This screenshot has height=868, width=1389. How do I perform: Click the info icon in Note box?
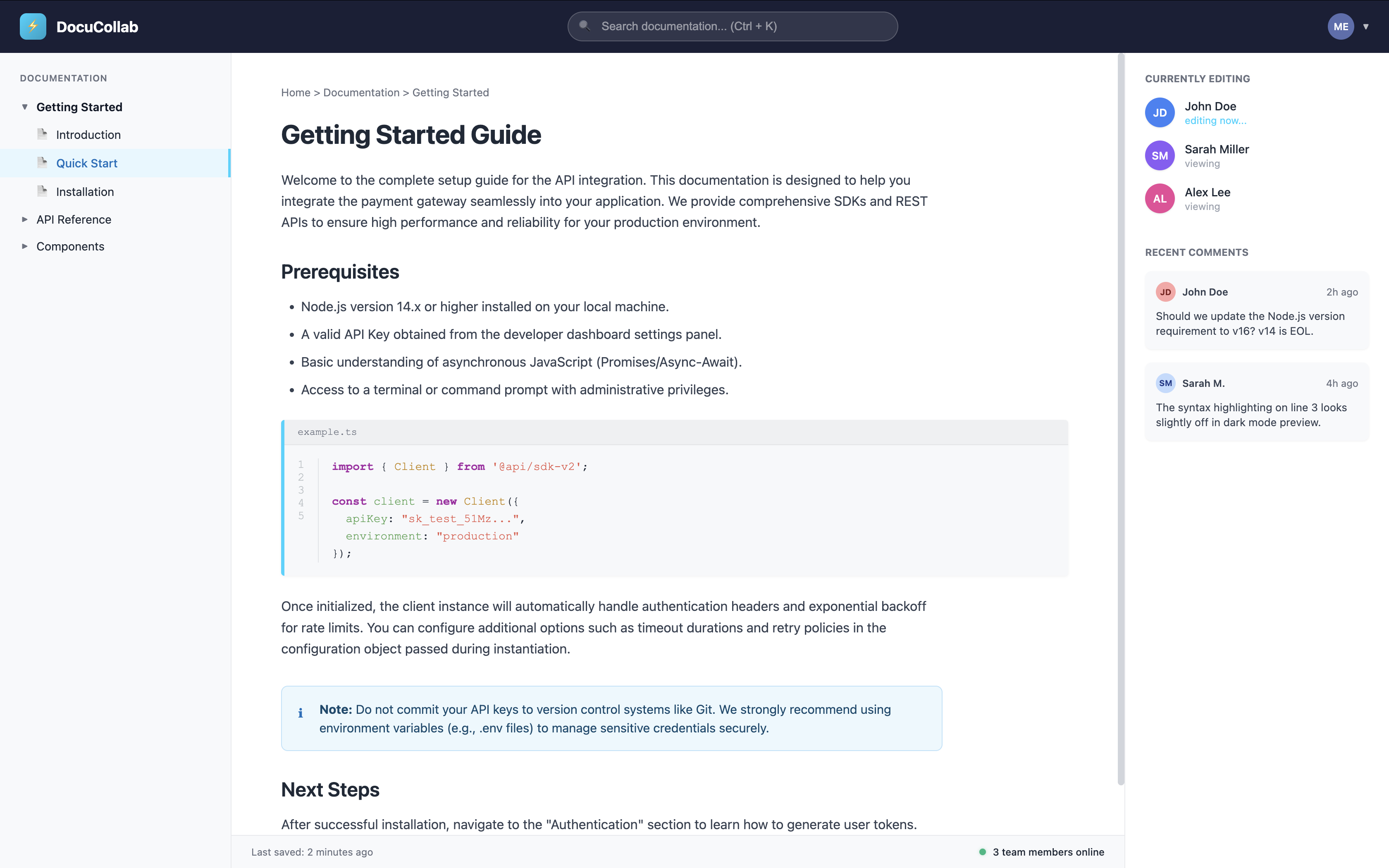coord(300,713)
